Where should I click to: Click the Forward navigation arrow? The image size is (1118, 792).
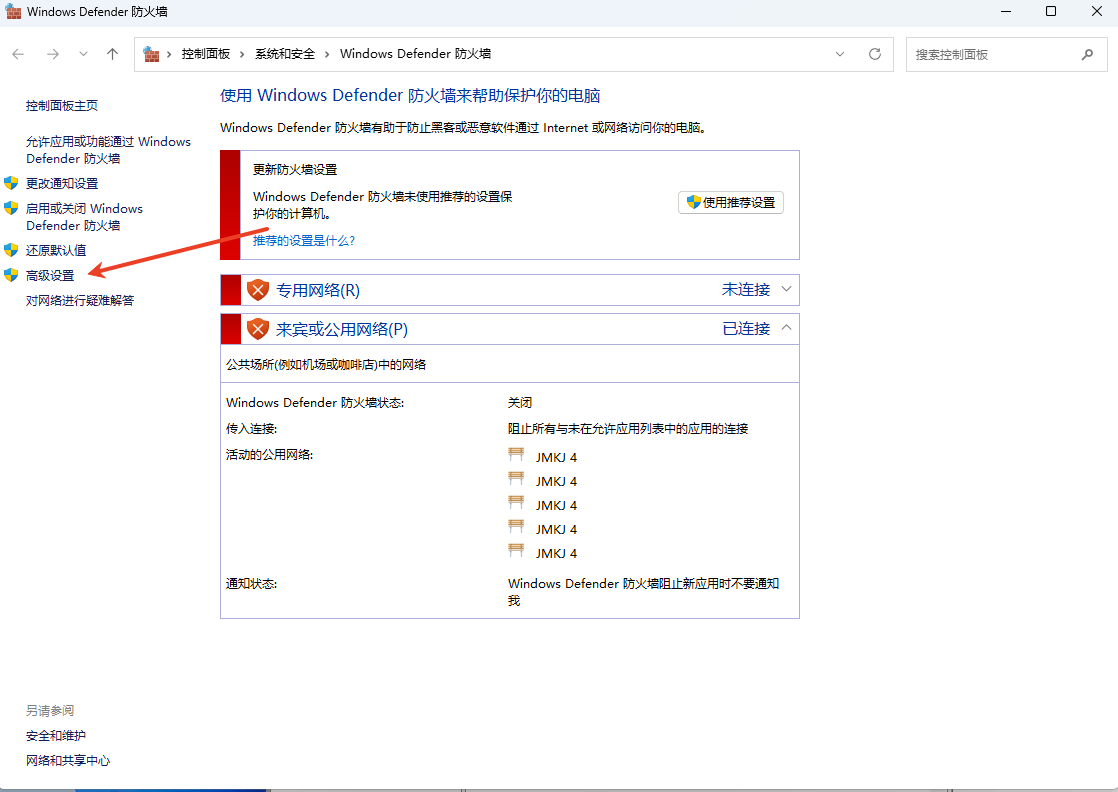[53, 54]
